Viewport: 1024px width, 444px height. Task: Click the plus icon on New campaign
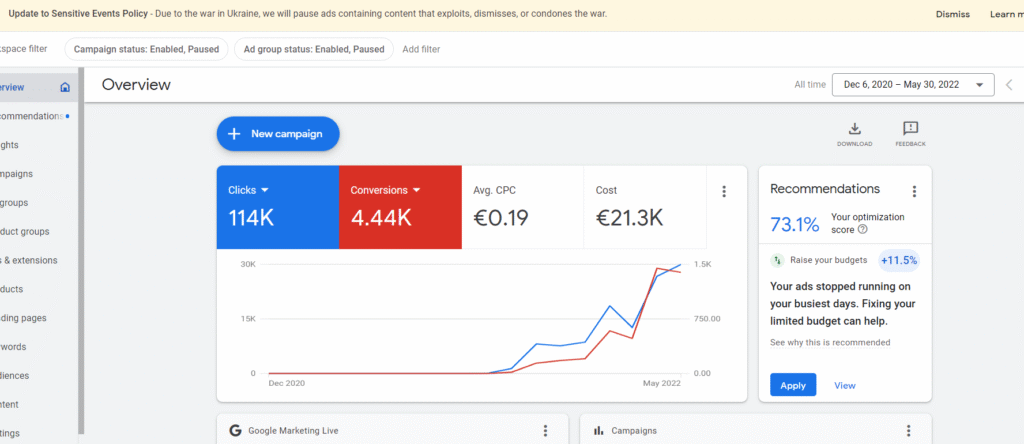pos(234,134)
